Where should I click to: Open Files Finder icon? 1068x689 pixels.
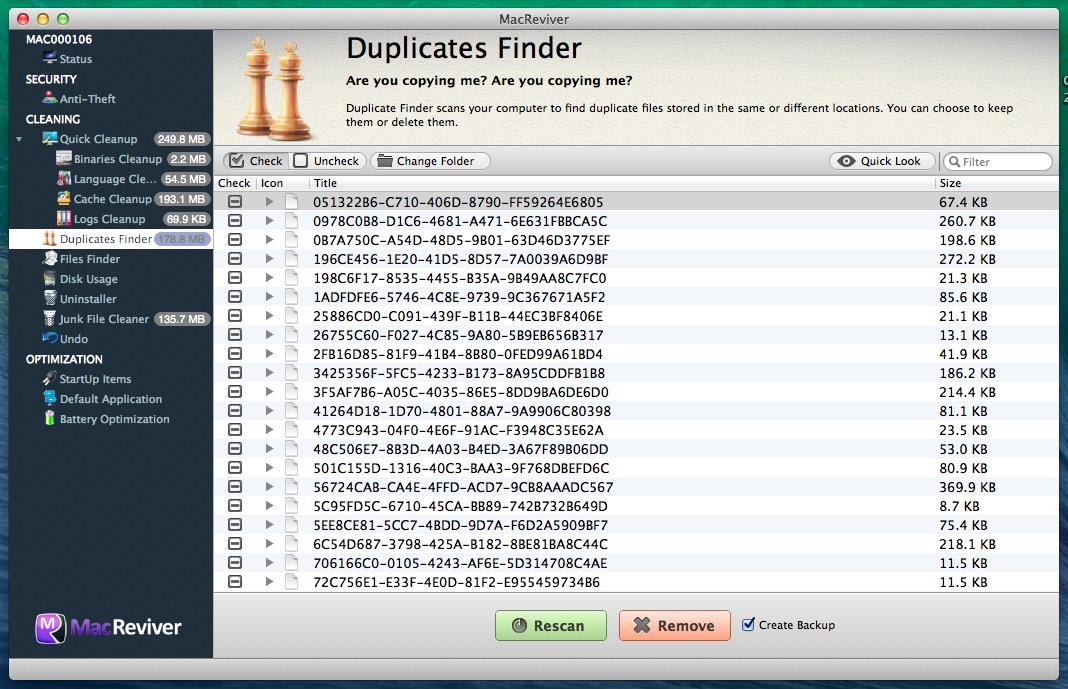click(x=50, y=258)
